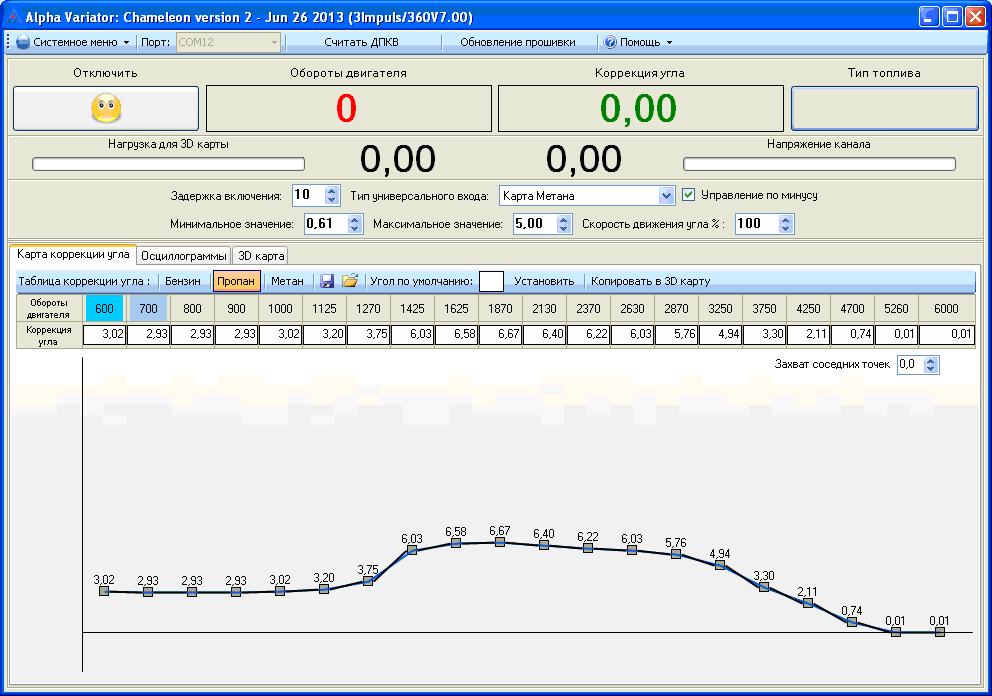Switch to the 3D карта tab
This screenshot has height=696, width=992.
pos(261,256)
